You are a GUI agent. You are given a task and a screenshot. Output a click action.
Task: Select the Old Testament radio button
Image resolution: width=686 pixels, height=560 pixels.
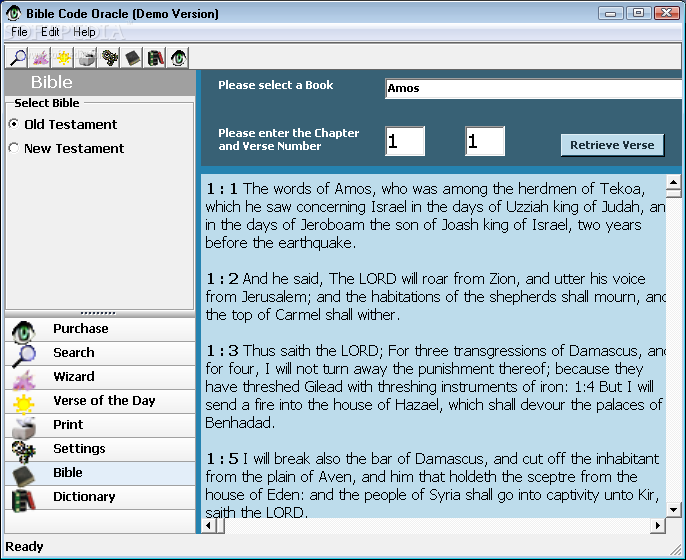tap(14, 124)
